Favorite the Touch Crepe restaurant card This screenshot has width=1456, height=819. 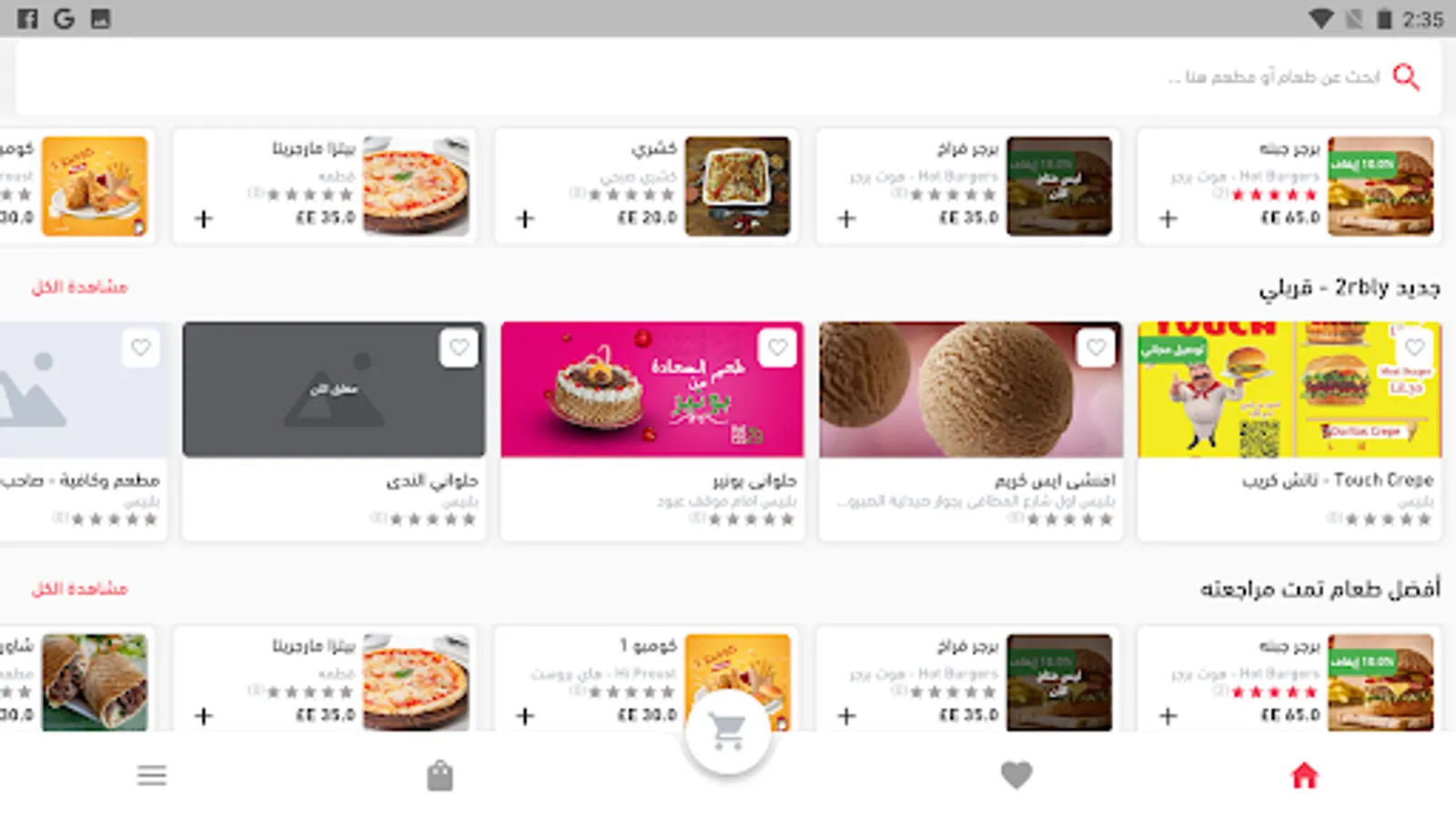1415,348
